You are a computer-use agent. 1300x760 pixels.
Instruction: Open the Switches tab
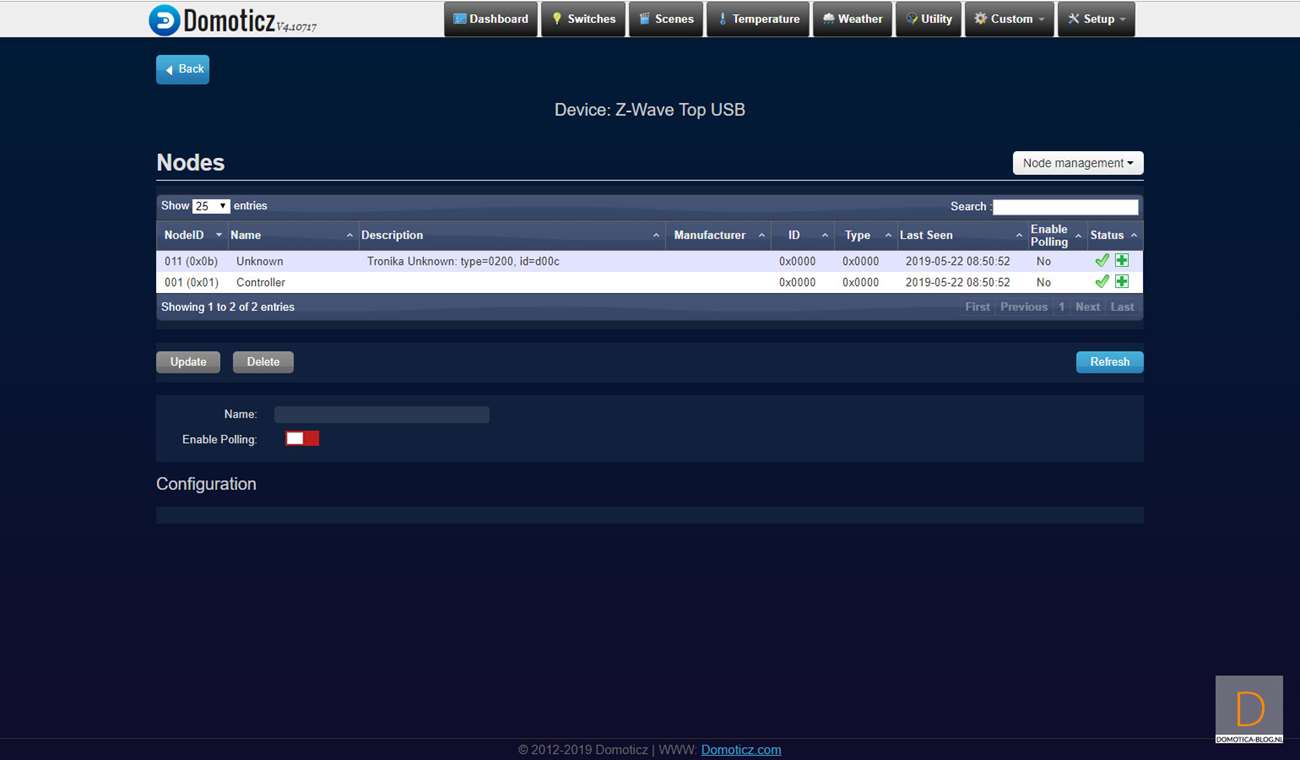coord(584,19)
